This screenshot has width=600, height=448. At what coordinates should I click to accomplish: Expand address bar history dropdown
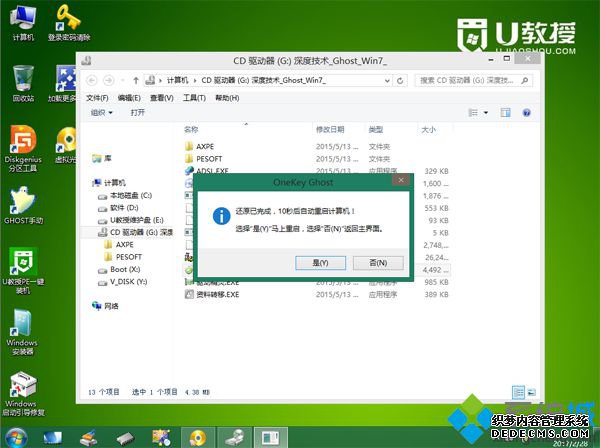tap(387, 81)
